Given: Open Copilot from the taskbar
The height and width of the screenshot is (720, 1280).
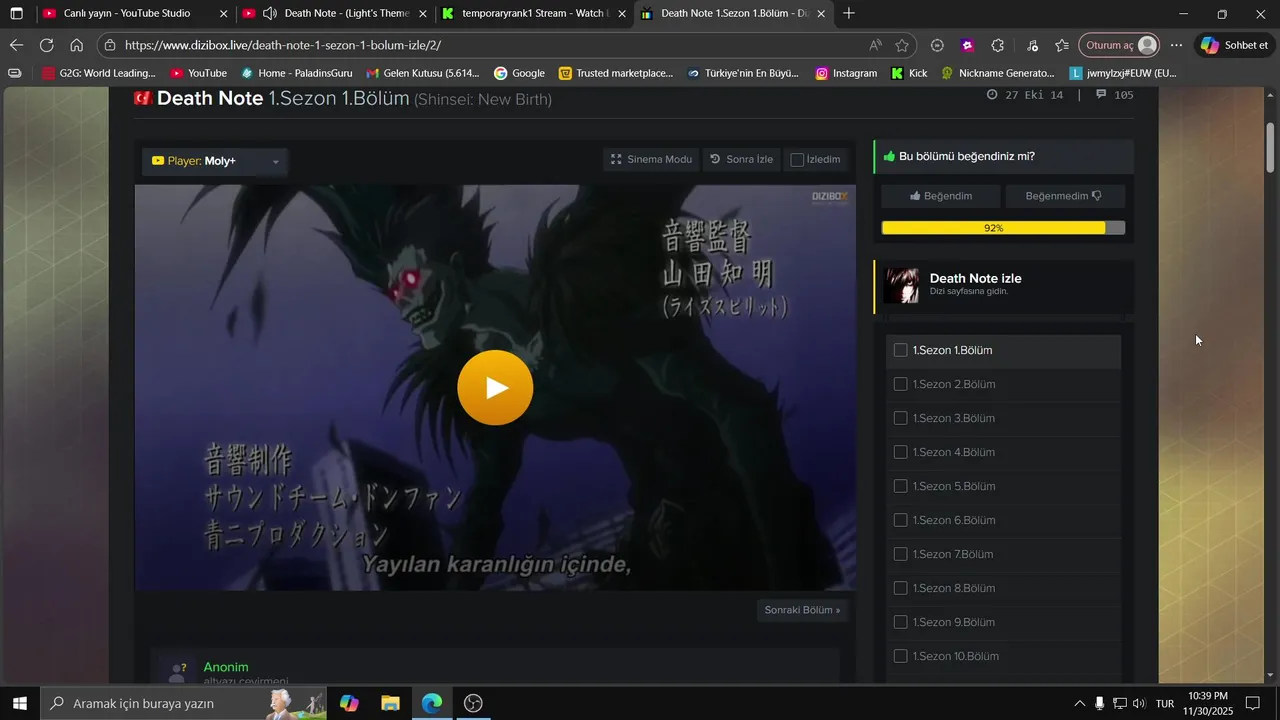Looking at the screenshot, I should pyautogui.click(x=349, y=704).
